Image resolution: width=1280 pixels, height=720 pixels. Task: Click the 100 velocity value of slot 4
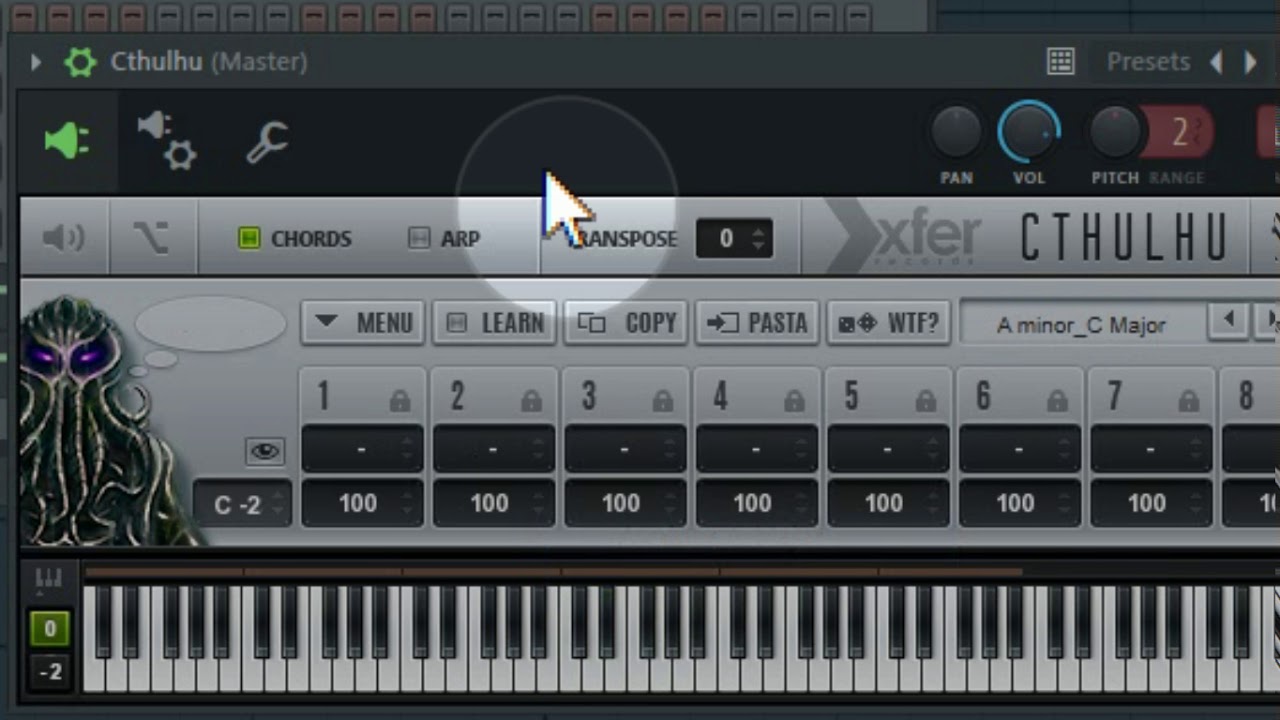[756, 503]
